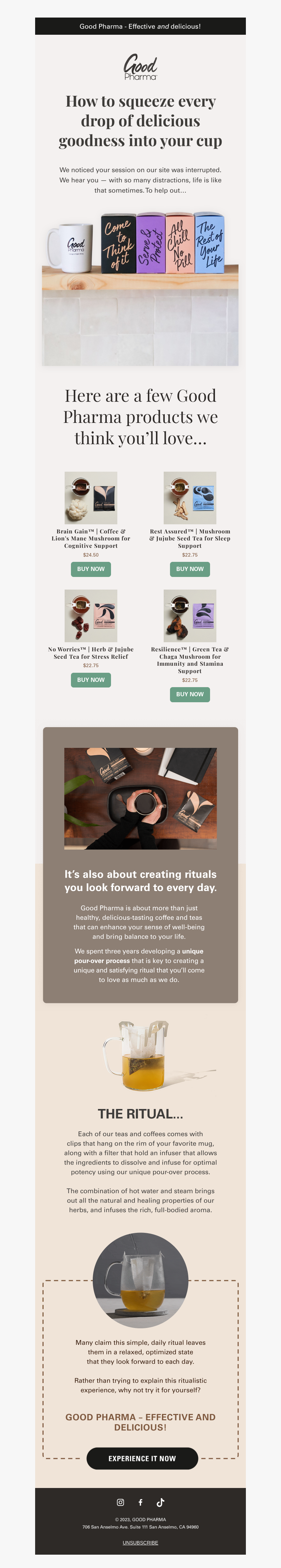Click the hands holding coffee cup photo

point(140,798)
